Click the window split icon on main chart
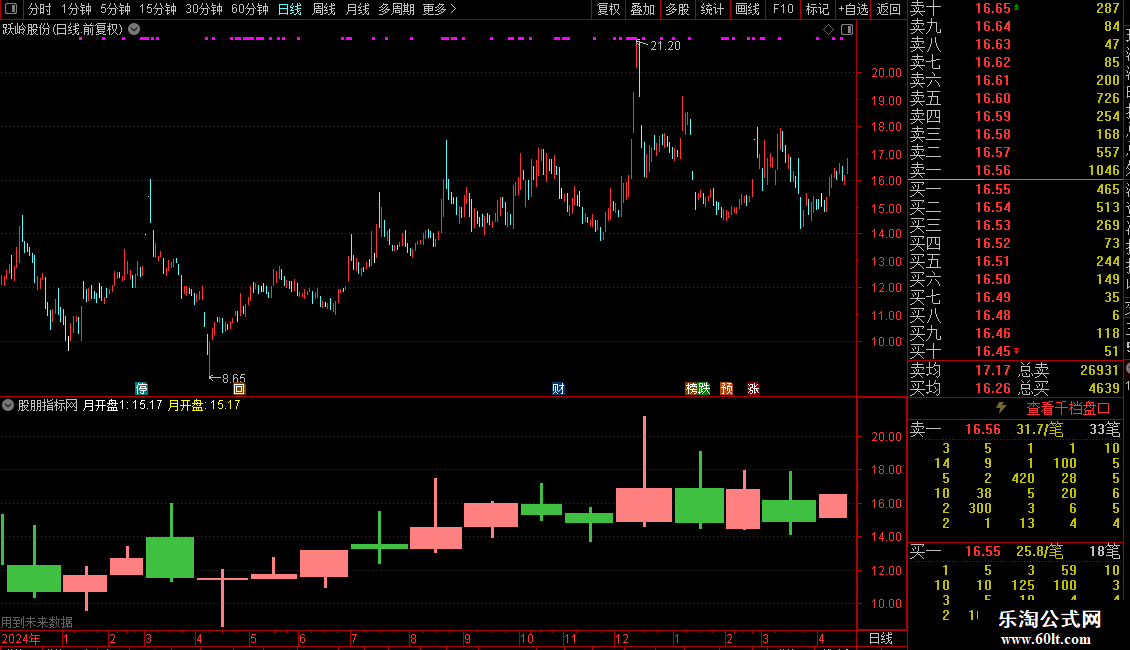1130x650 pixels. tap(847, 30)
